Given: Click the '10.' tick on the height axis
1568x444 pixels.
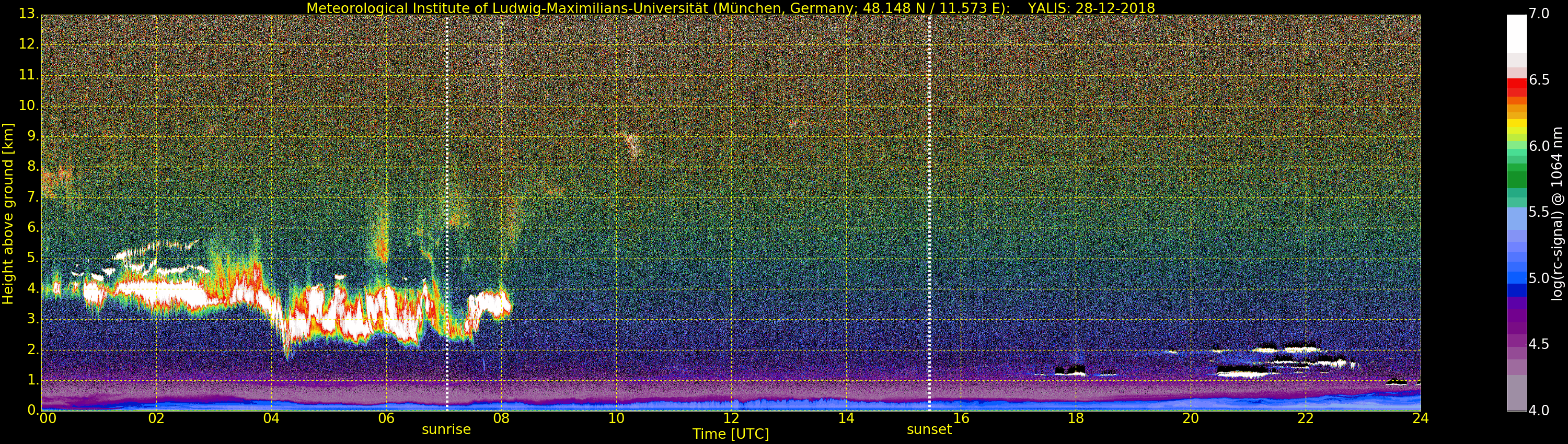Looking at the screenshot, I should click(29, 105).
